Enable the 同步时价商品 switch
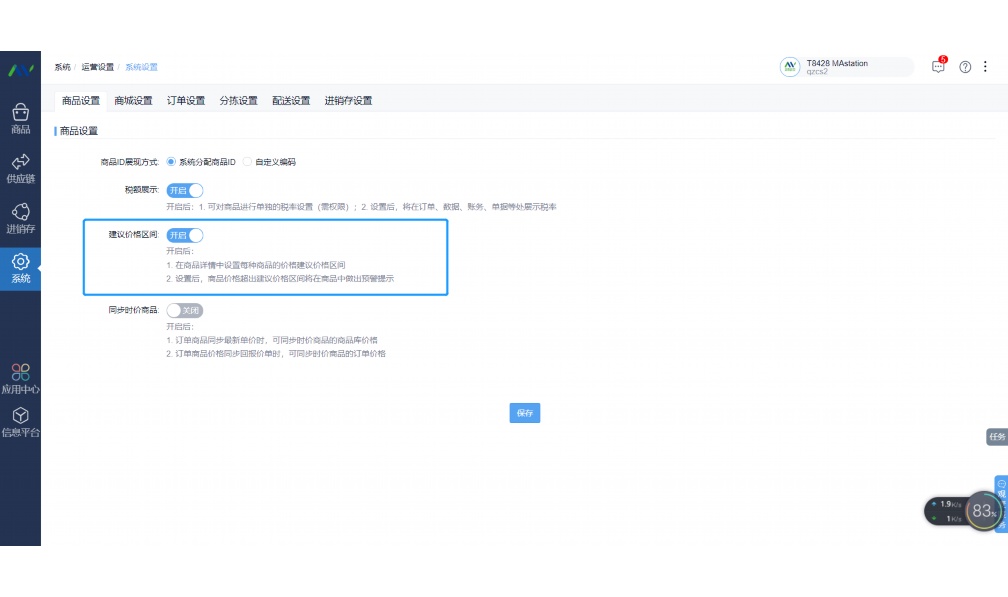Screen dimensions: 1008x597 point(184,310)
